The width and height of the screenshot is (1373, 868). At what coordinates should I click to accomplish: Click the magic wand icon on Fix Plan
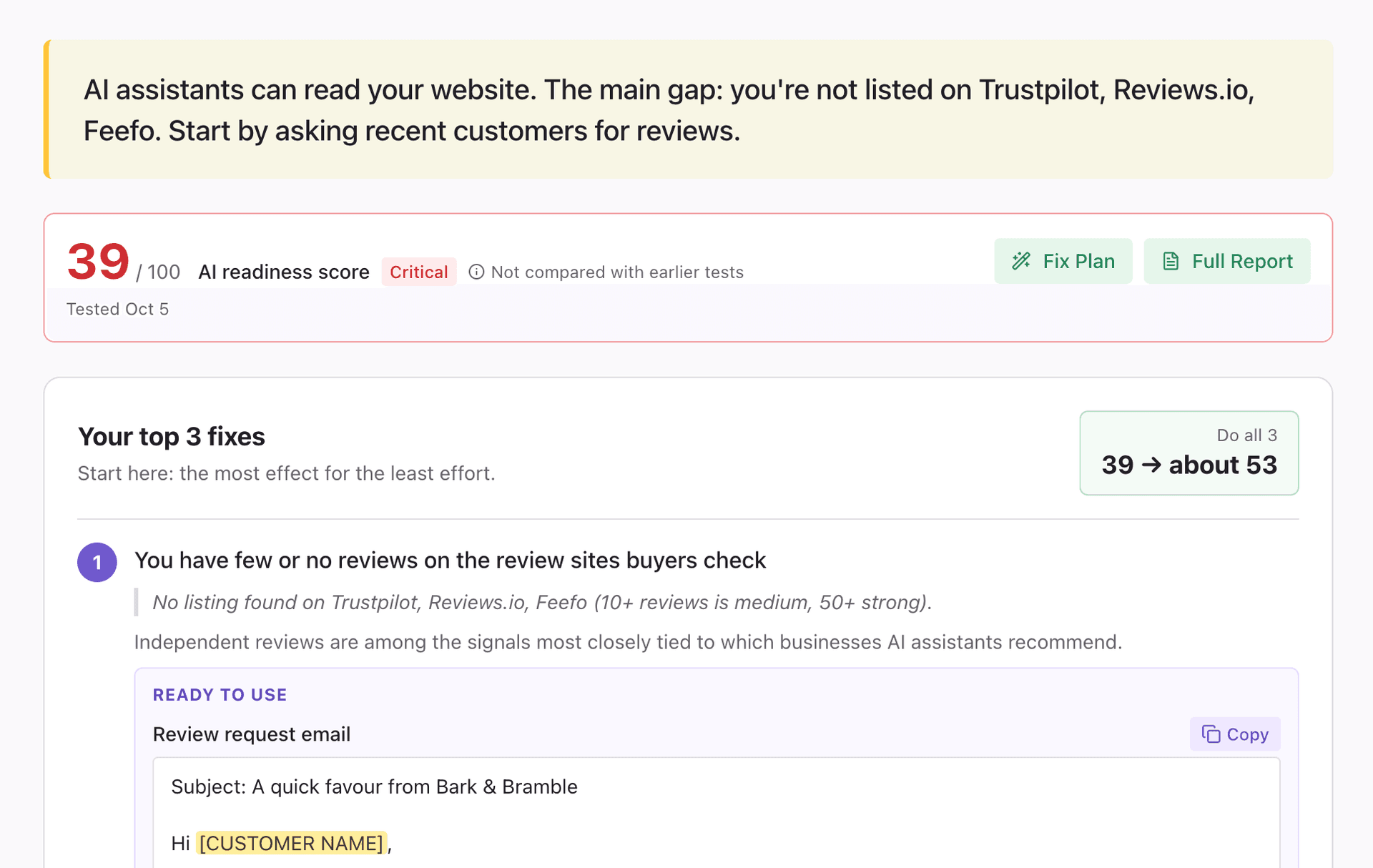1021,261
